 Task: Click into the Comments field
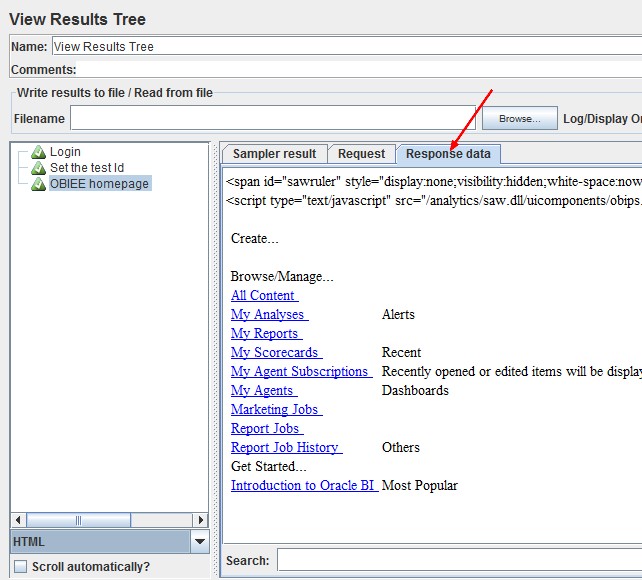pyautogui.click(x=359, y=70)
